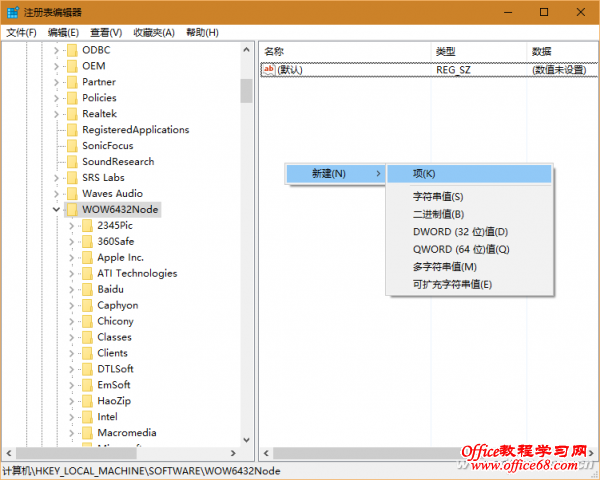Click the OEM folder icon

(72, 66)
